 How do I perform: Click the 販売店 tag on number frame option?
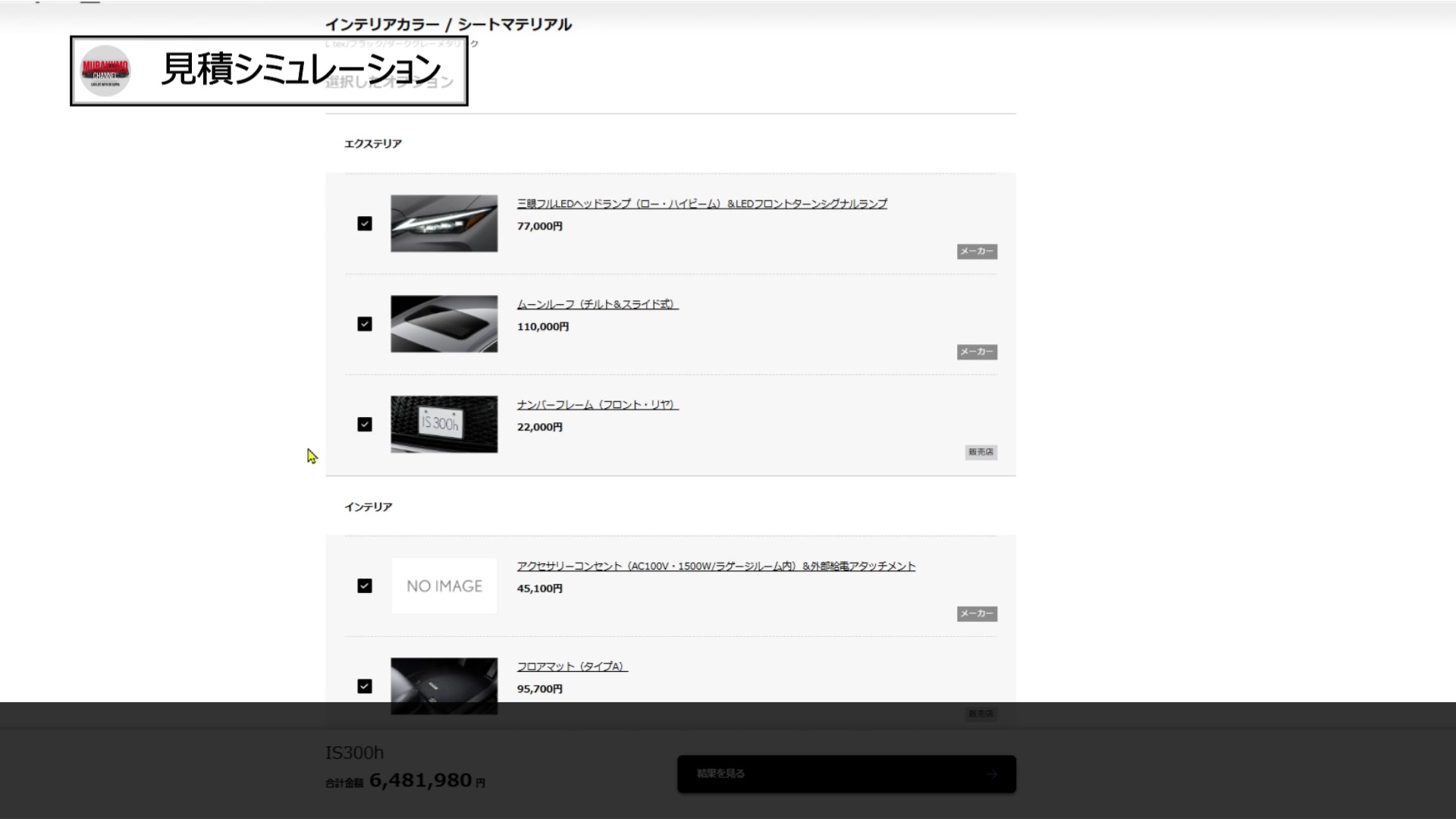point(981,452)
